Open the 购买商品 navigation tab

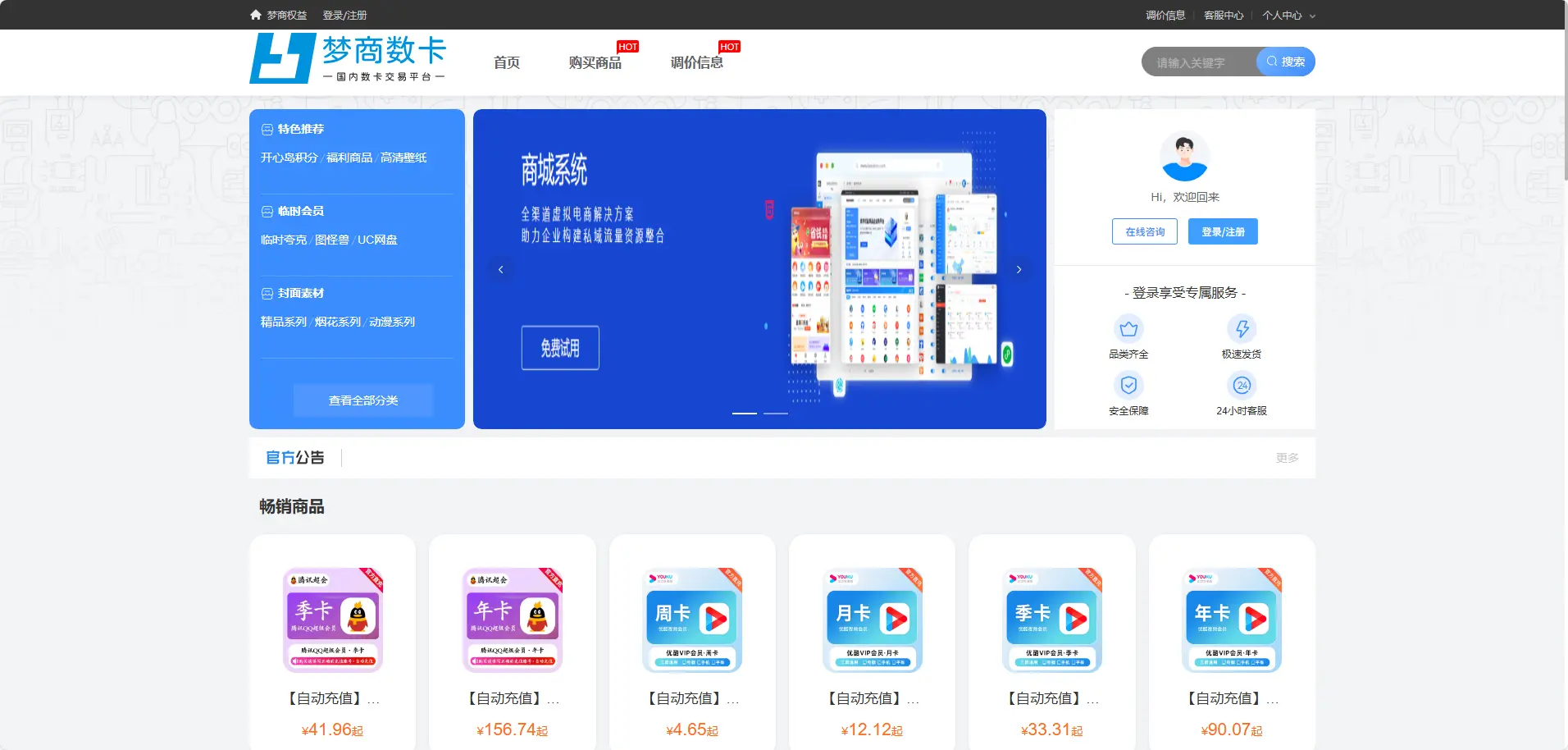pos(595,62)
